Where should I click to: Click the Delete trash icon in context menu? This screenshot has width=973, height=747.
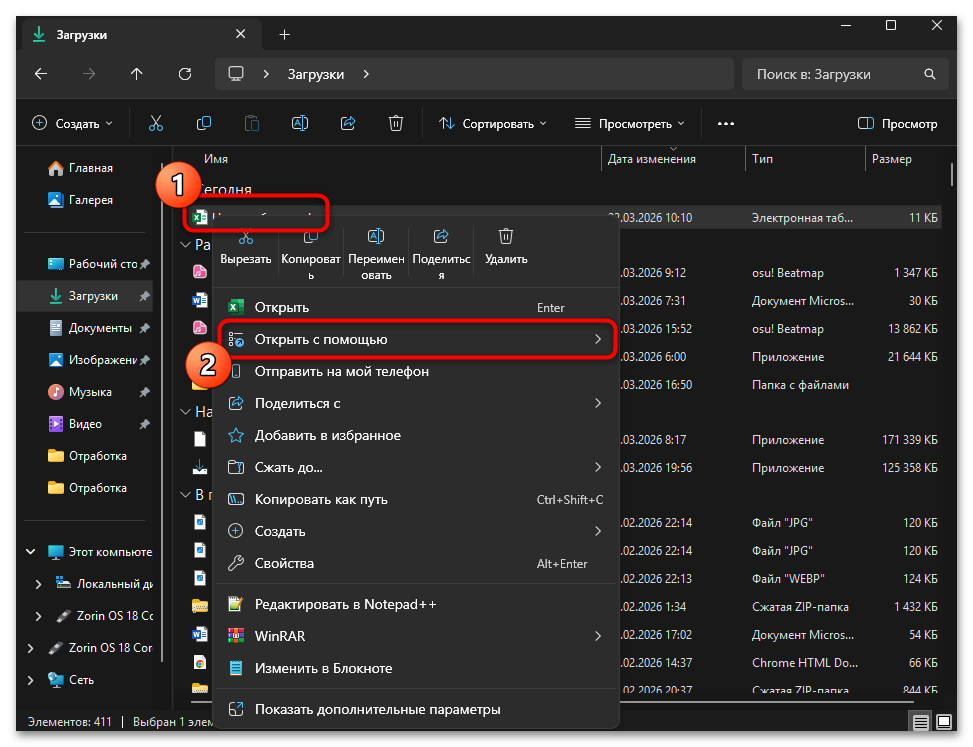pyautogui.click(x=506, y=237)
